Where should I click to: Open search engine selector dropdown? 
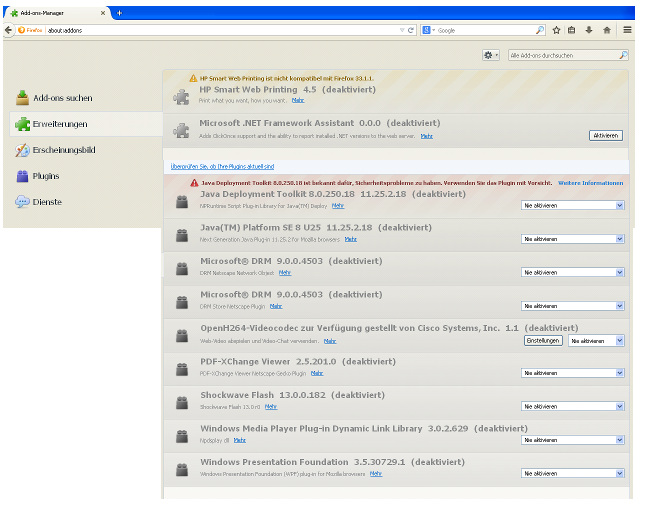(428, 30)
